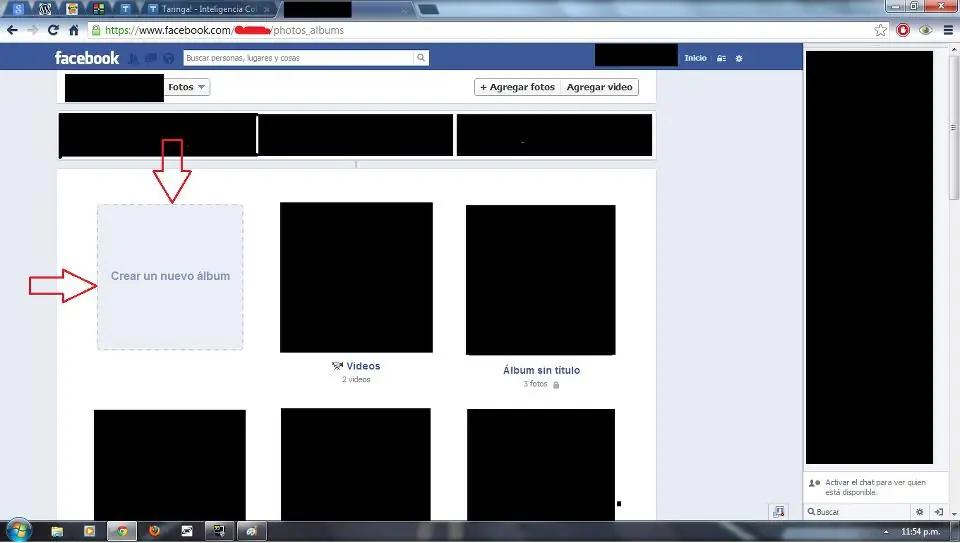Reload the page with the refresh icon
Image resolution: width=960 pixels, height=543 pixels.
pyautogui.click(x=53, y=30)
